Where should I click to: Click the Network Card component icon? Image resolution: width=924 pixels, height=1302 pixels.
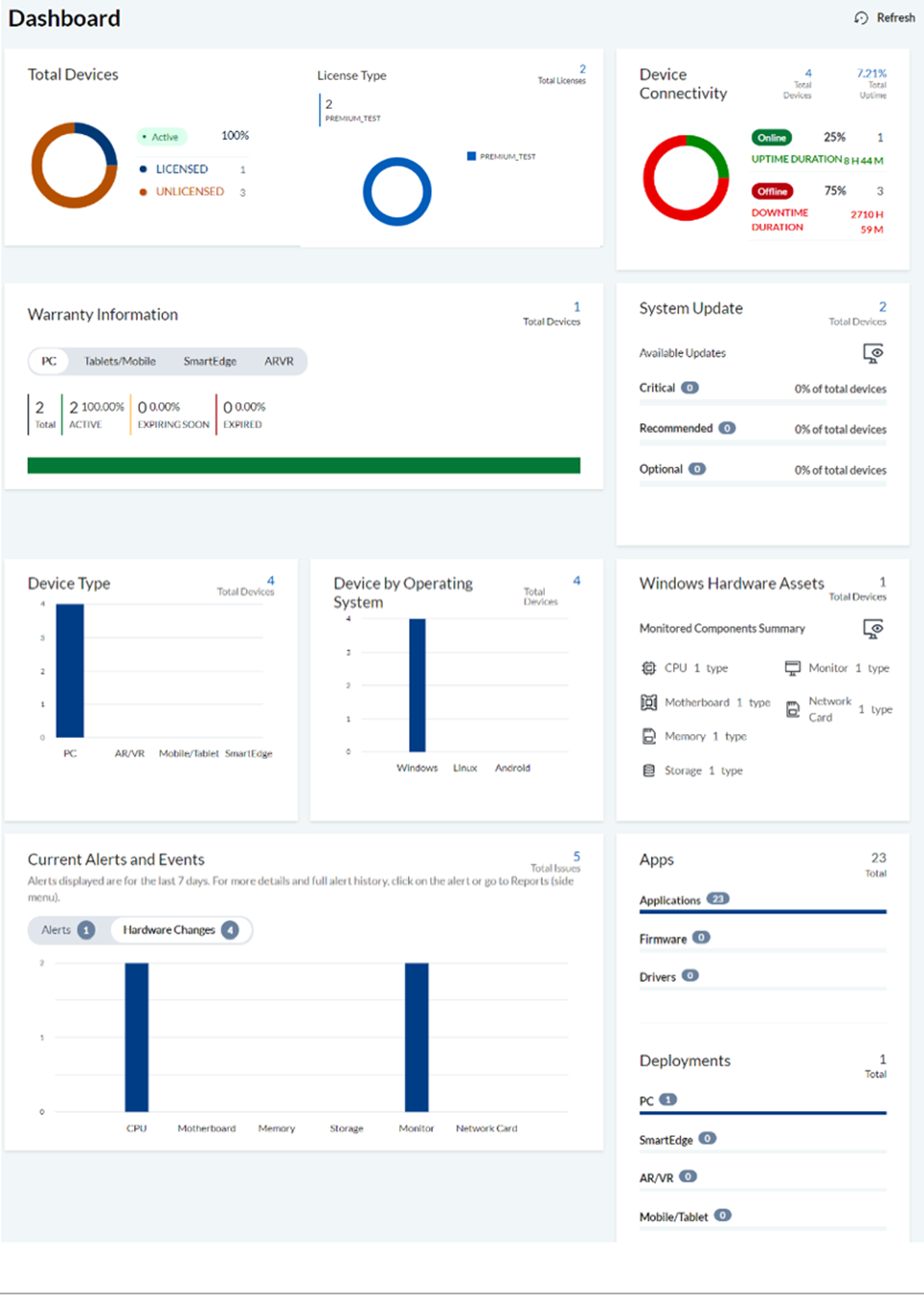point(793,710)
